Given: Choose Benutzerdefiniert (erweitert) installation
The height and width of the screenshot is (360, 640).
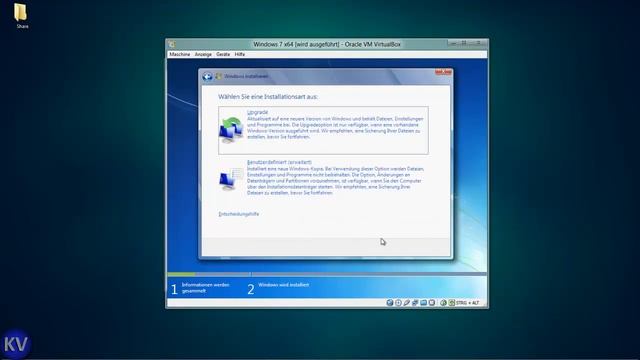Looking at the screenshot, I should click(x=322, y=178).
